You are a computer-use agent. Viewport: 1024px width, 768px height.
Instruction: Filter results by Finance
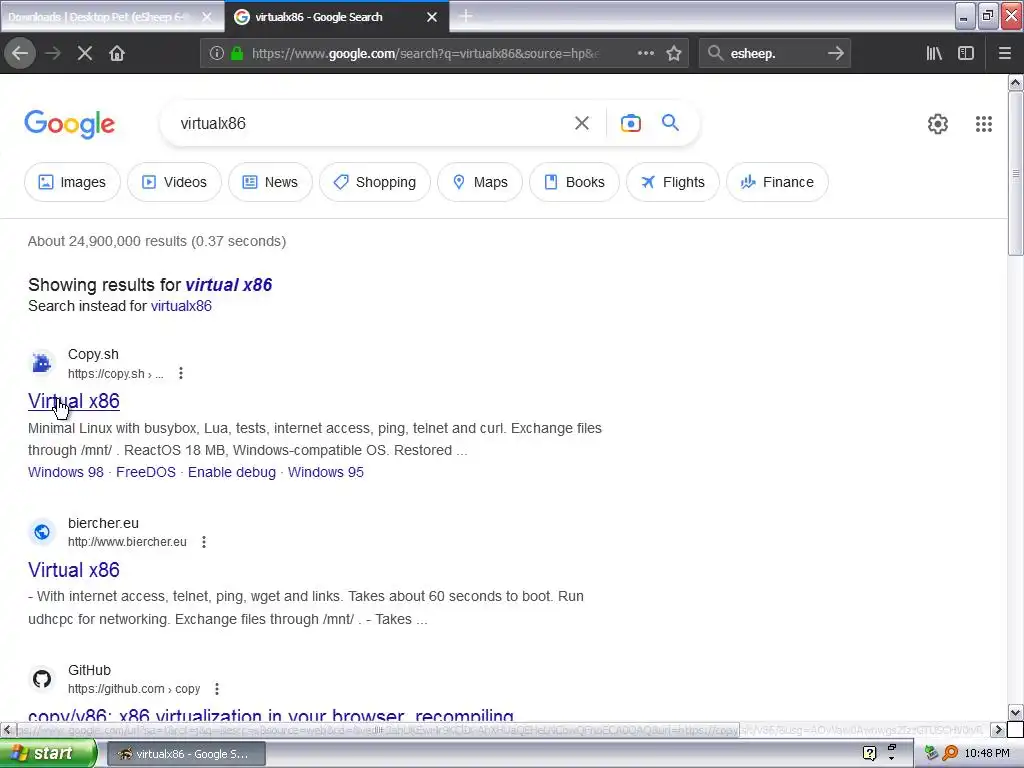(x=777, y=182)
